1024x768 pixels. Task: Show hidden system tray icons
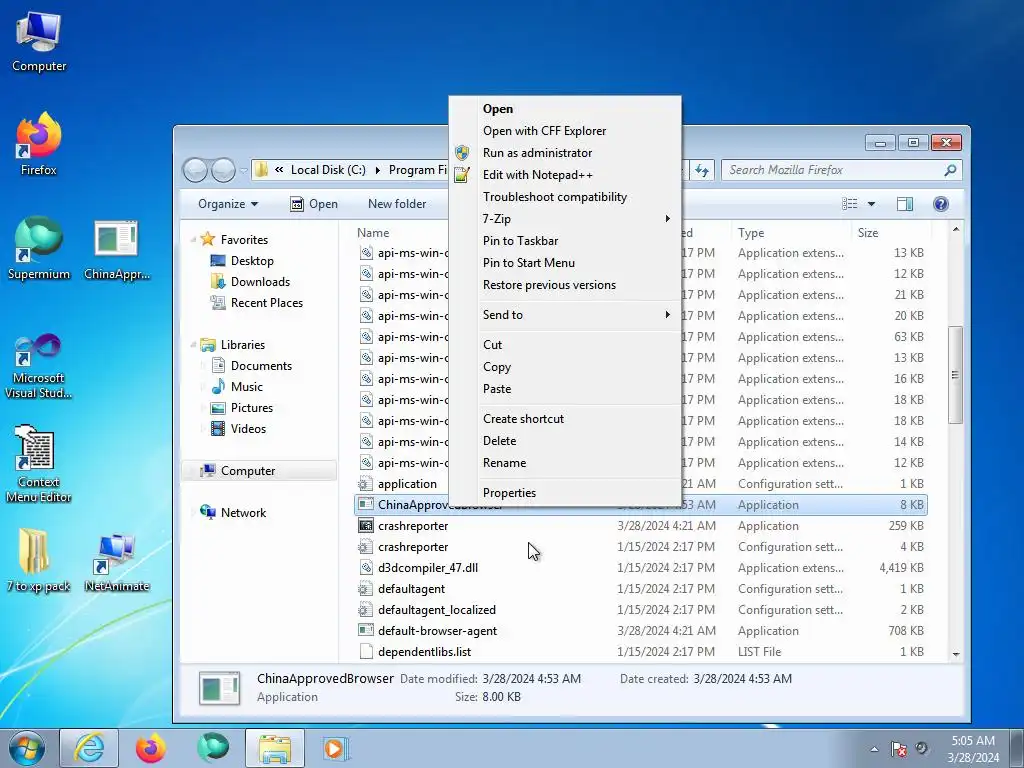click(874, 749)
